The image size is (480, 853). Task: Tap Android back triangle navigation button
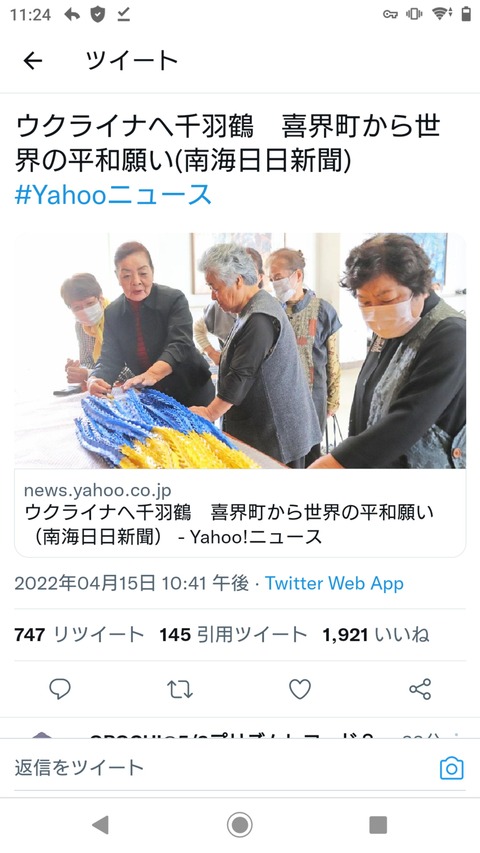101,825
